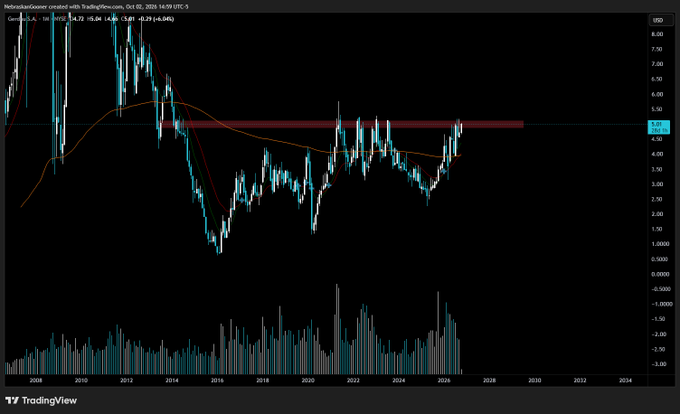This screenshot has height=414, width=680.
Task: Click the -3.00 price axis label
Action: point(657,364)
